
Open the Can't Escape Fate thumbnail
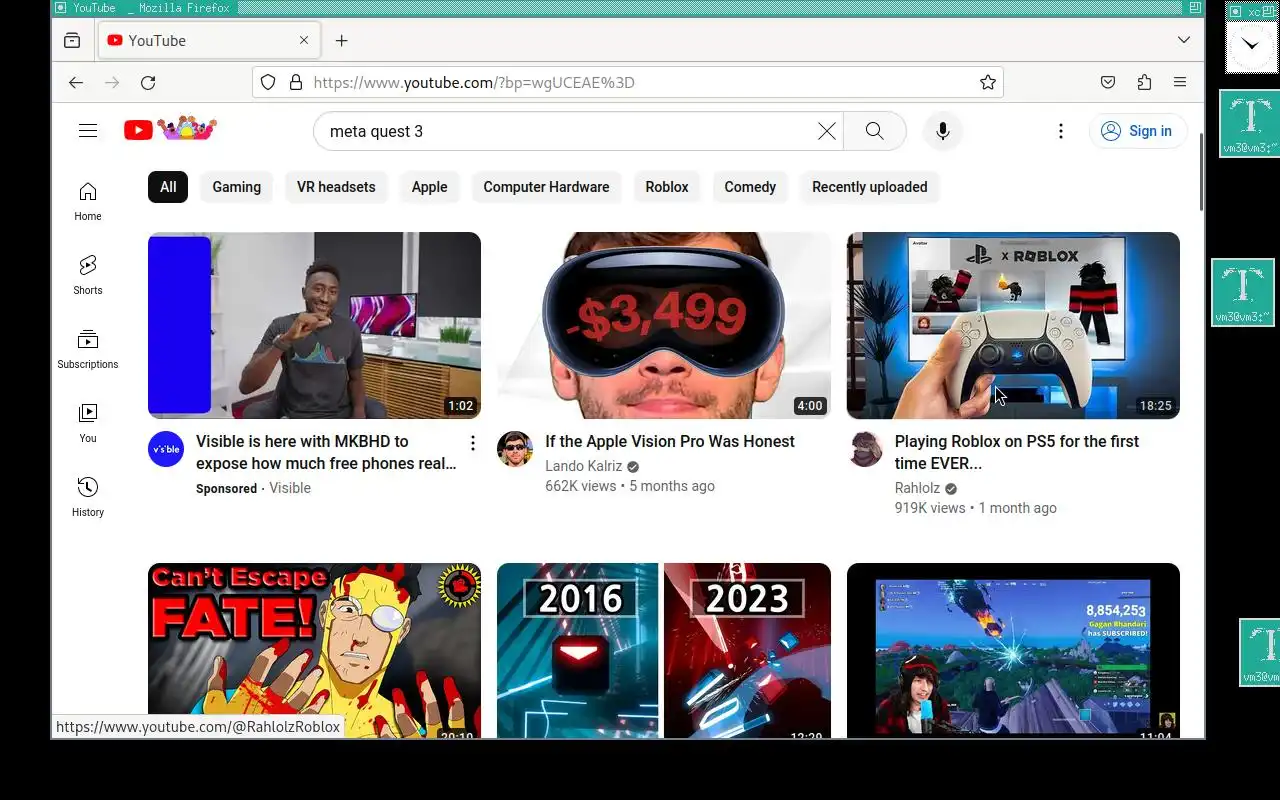pyautogui.click(x=314, y=650)
